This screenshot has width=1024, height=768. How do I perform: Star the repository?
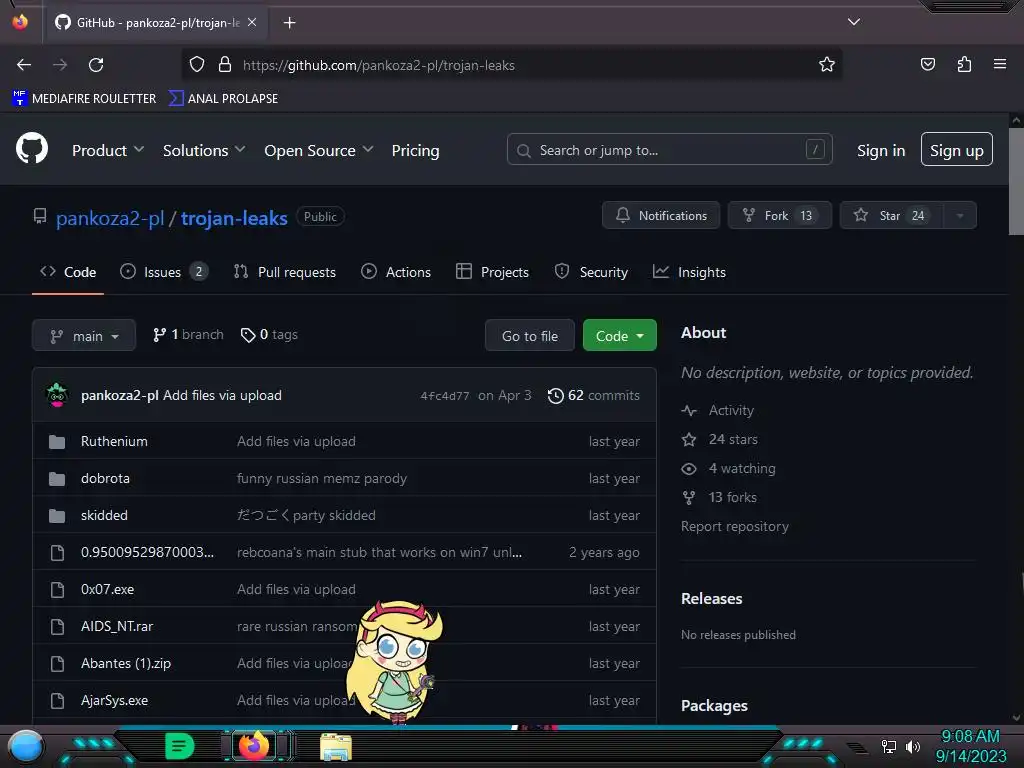(x=891, y=215)
